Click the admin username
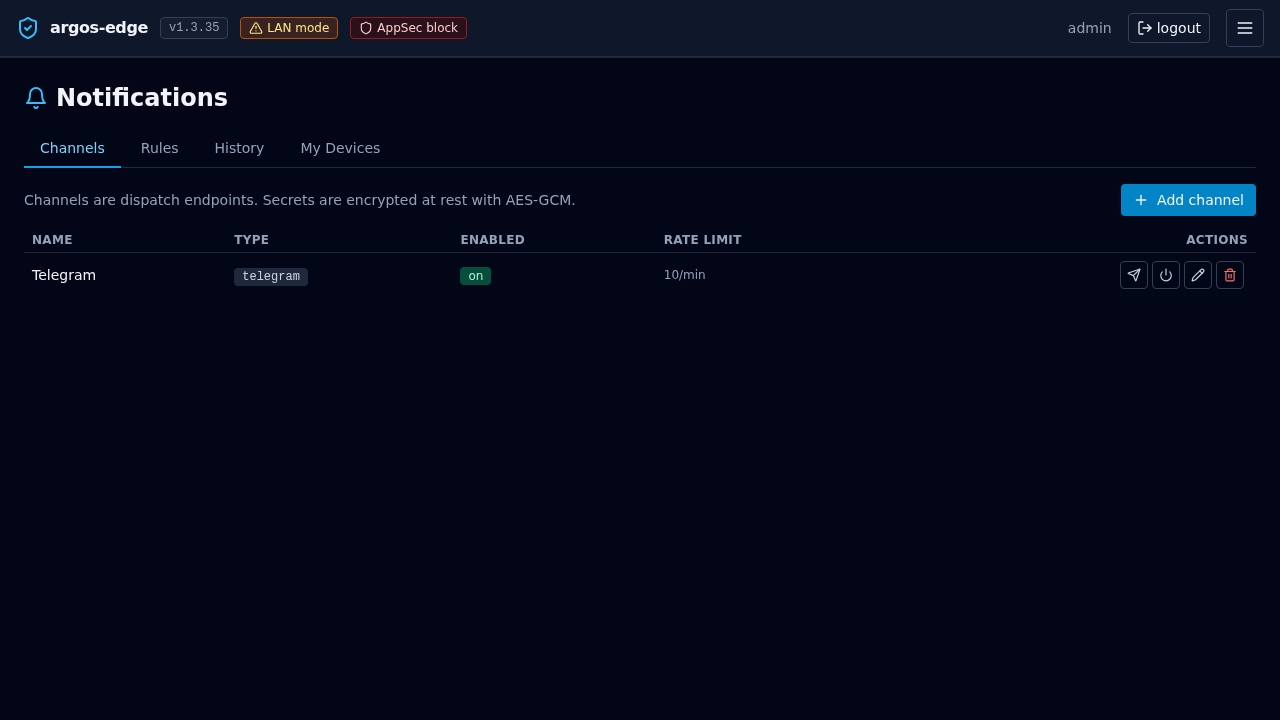The height and width of the screenshot is (720, 1280). point(1089,28)
